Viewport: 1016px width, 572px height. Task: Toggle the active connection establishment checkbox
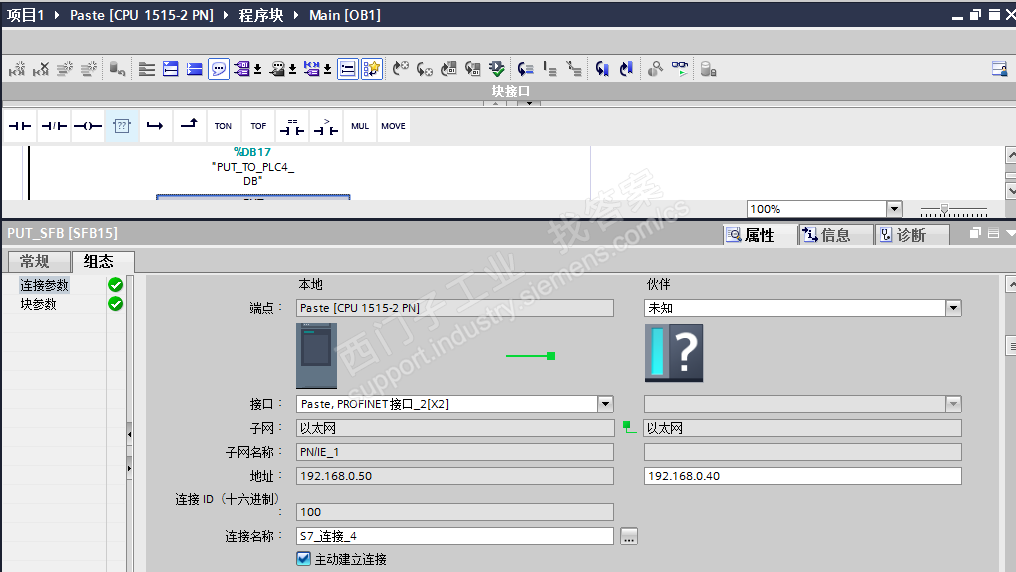[x=303, y=558]
